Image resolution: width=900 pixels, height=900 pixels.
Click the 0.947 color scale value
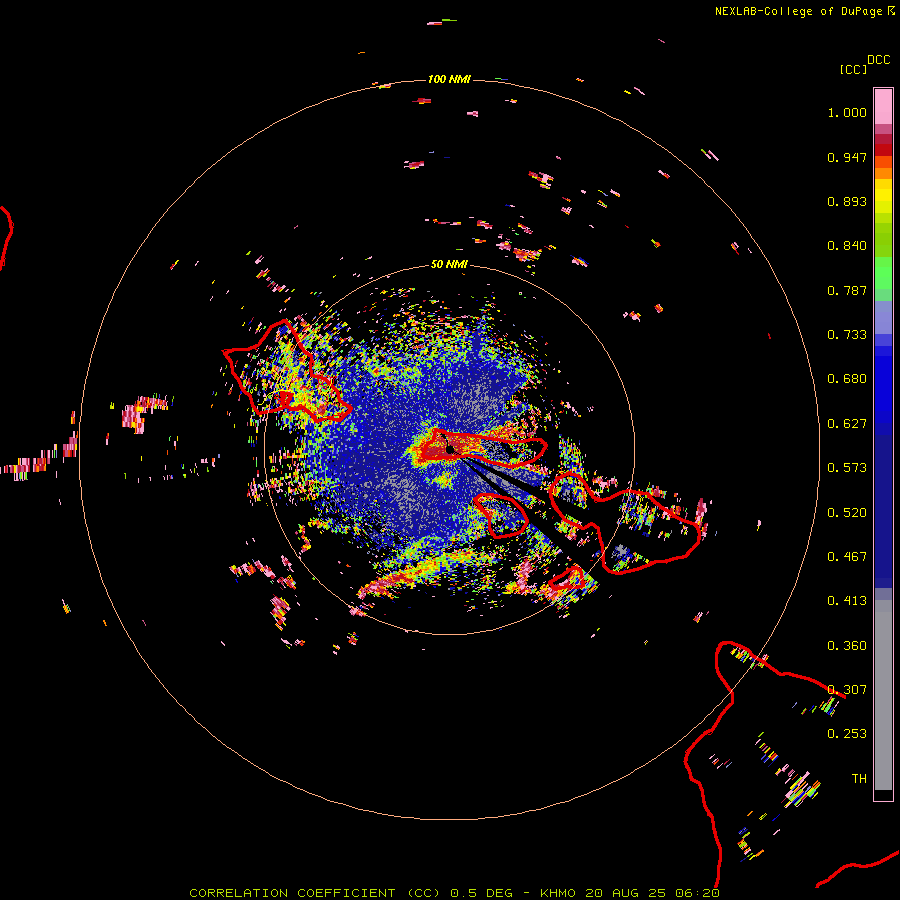coord(847,157)
